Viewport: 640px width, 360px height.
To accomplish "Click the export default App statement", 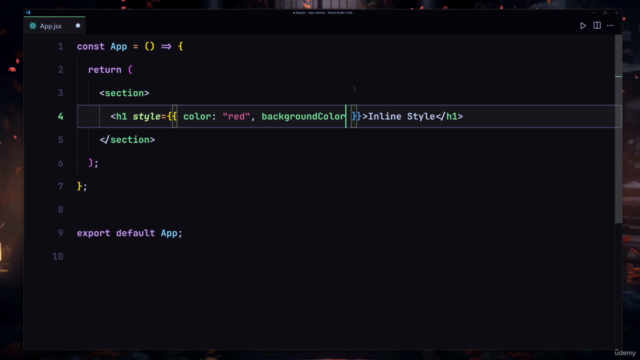I will (129, 233).
